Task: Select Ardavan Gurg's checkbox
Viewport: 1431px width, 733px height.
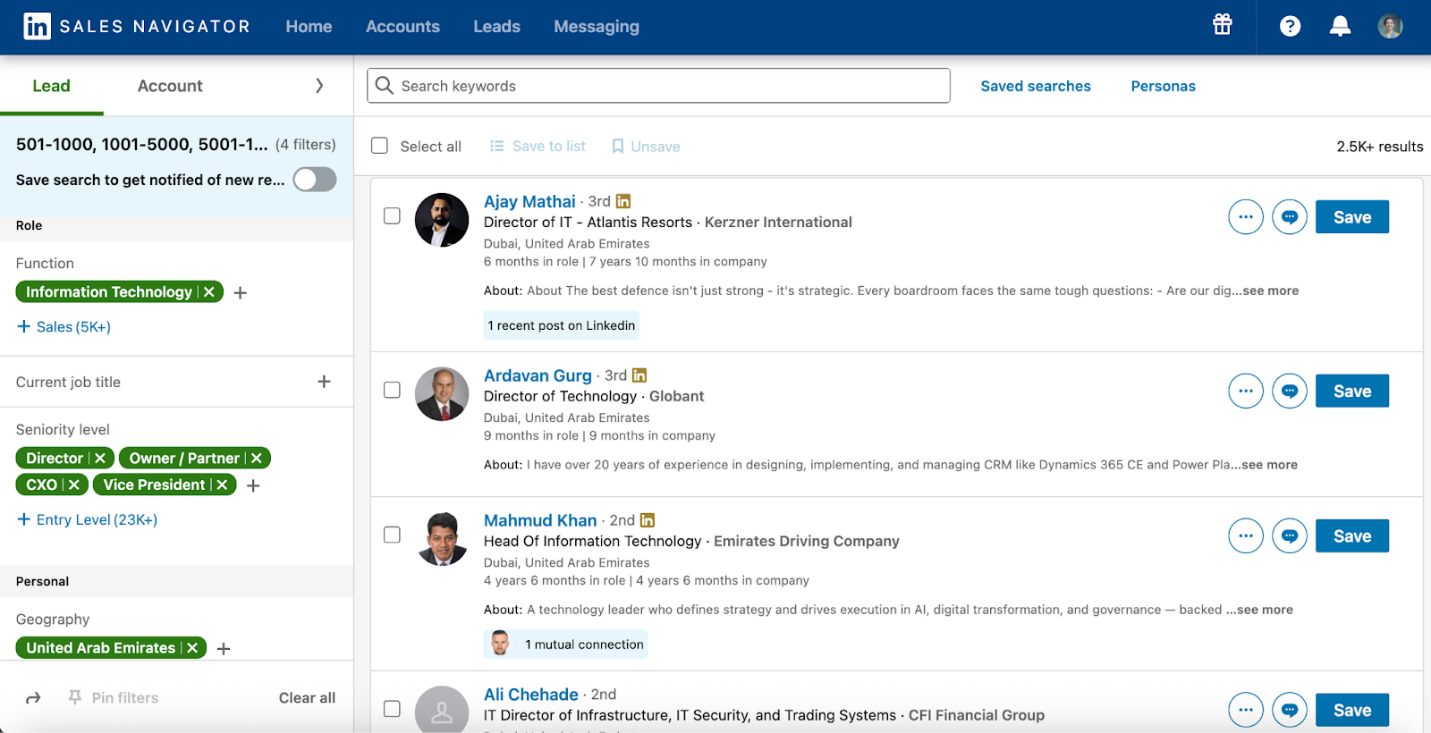Action: (x=392, y=390)
